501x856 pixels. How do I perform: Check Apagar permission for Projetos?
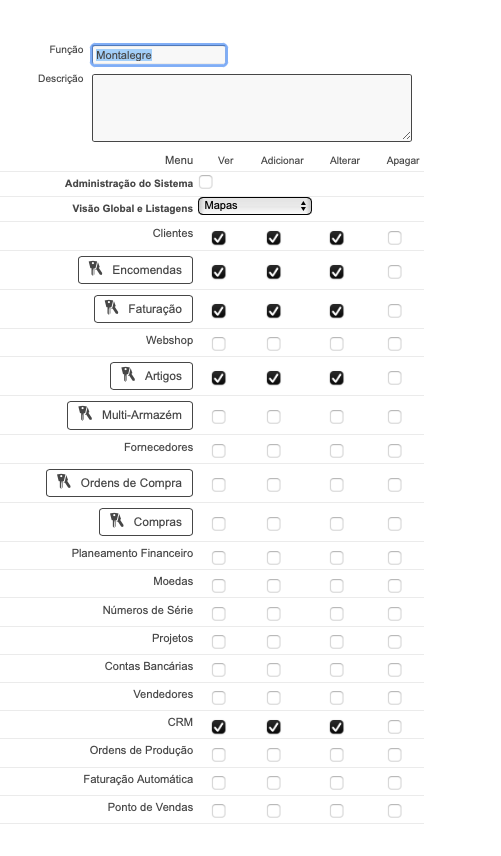point(394,641)
